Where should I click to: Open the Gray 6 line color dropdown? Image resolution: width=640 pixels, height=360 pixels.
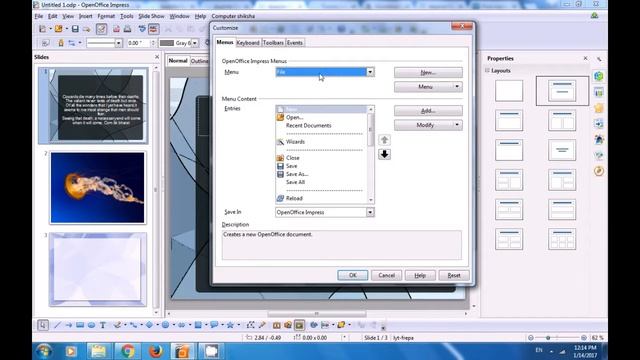(195, 43)
